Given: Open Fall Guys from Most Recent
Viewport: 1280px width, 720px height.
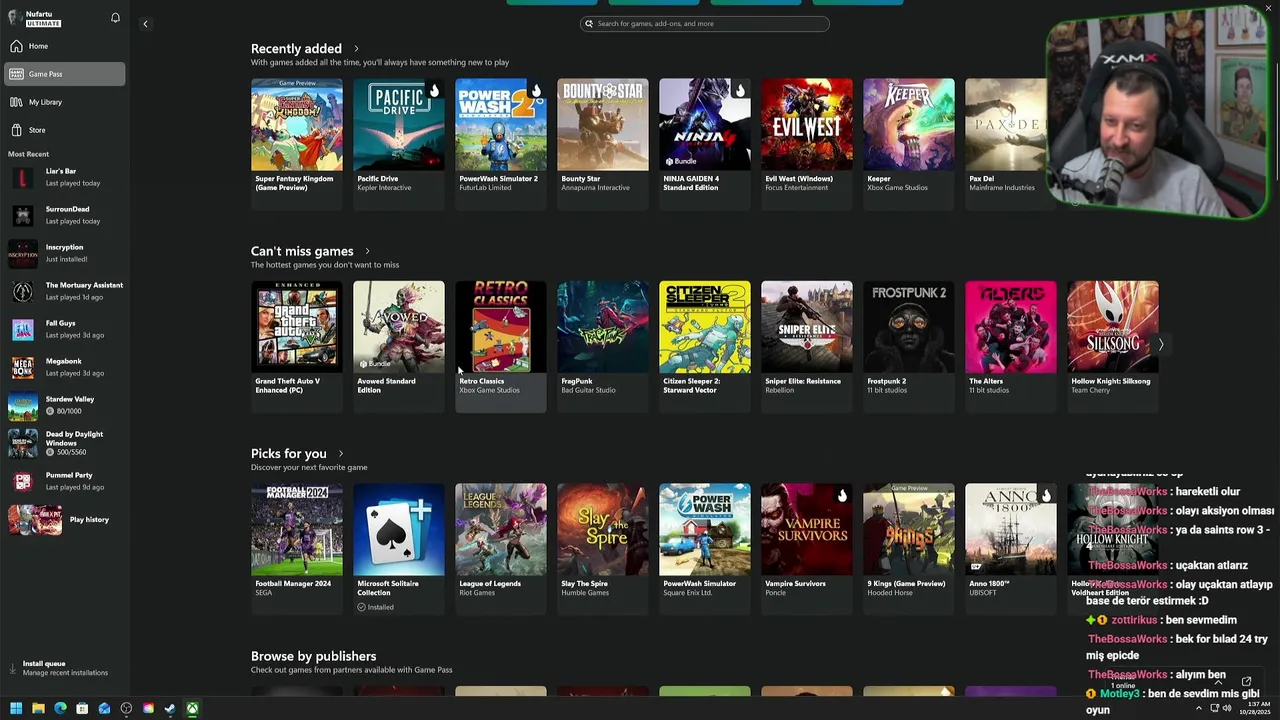Looking at the screenshot, I should (65, 329).
